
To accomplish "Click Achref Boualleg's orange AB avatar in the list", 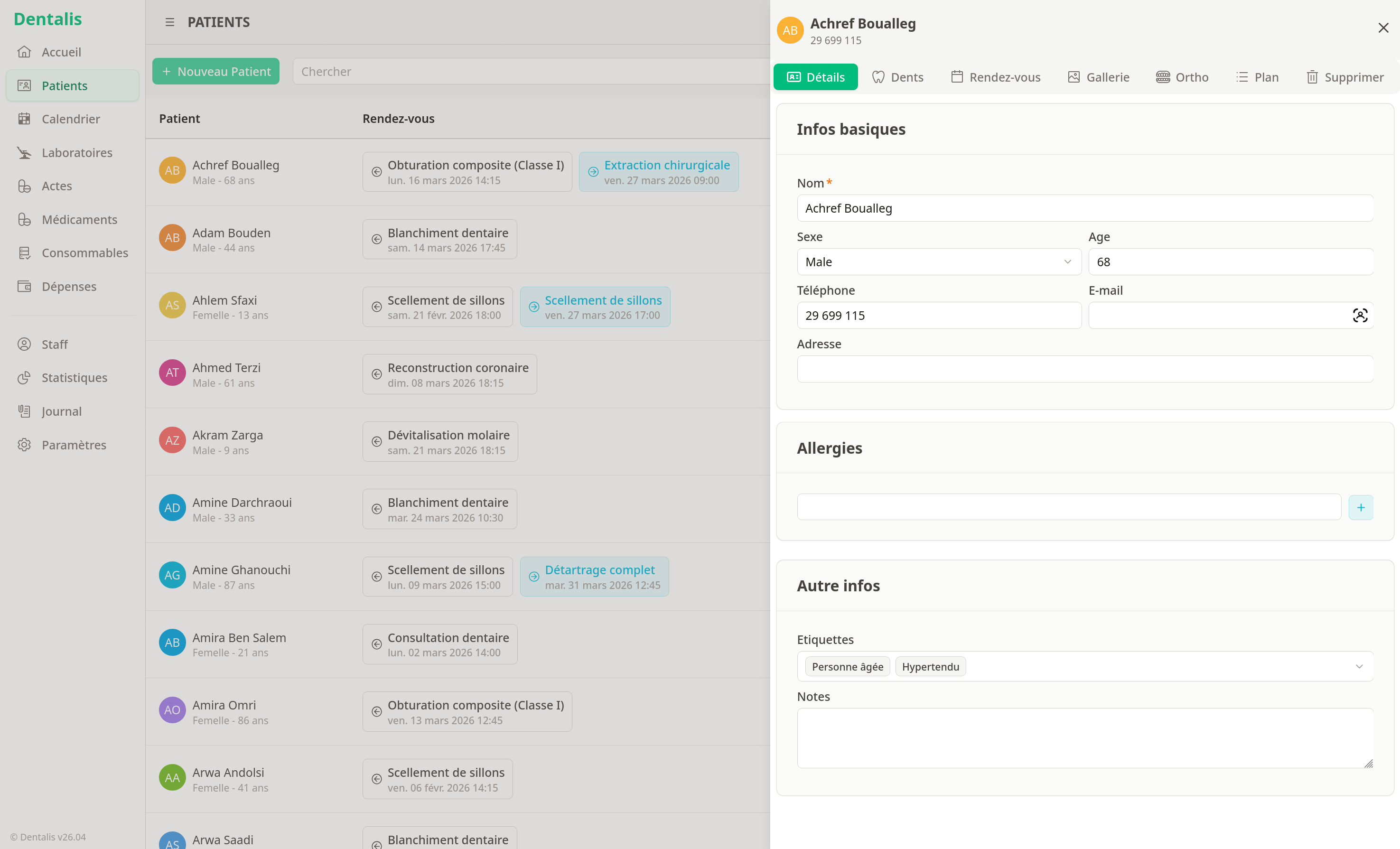I will click(x=172, y=170).
